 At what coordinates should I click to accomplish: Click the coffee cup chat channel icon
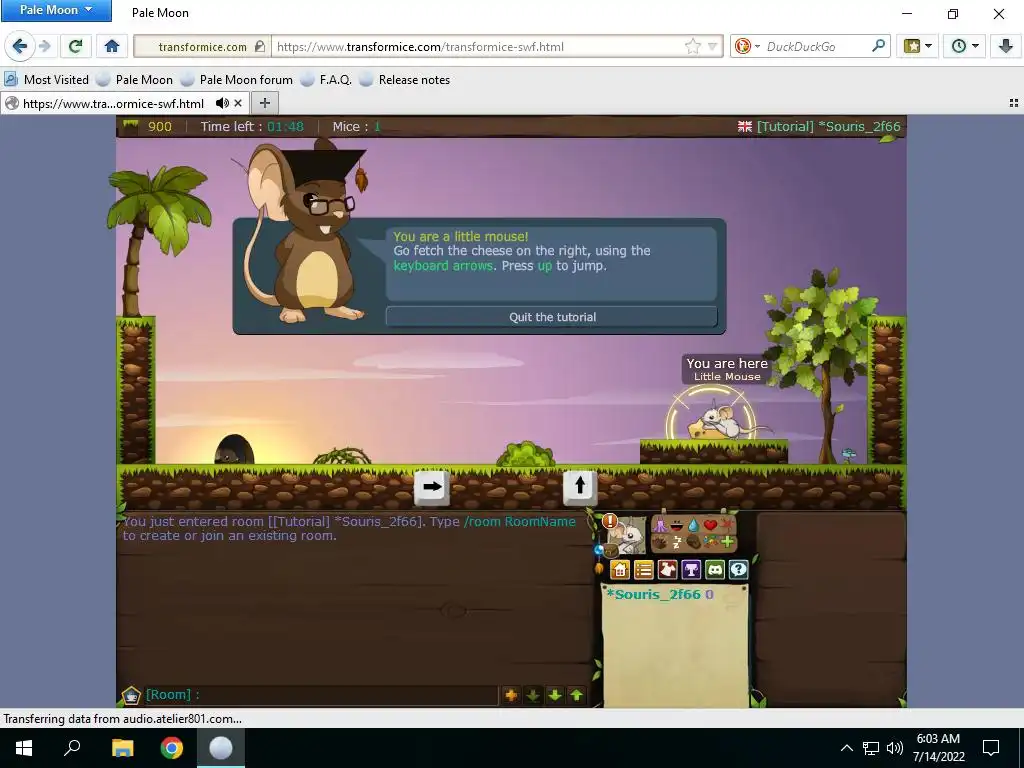[x=131, y=695]
